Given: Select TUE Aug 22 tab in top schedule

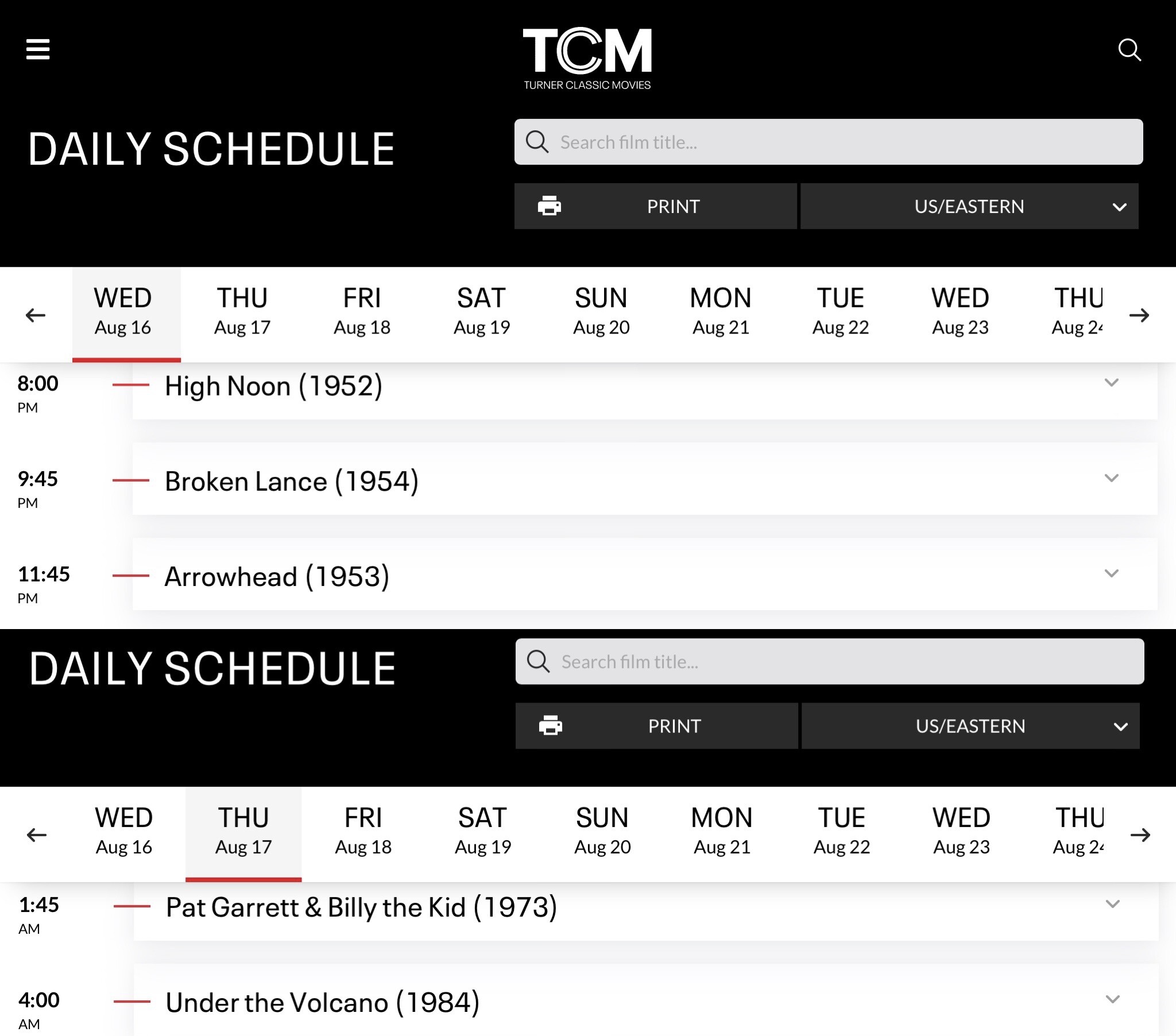Looking at the screenshot, I should [841, 312].
